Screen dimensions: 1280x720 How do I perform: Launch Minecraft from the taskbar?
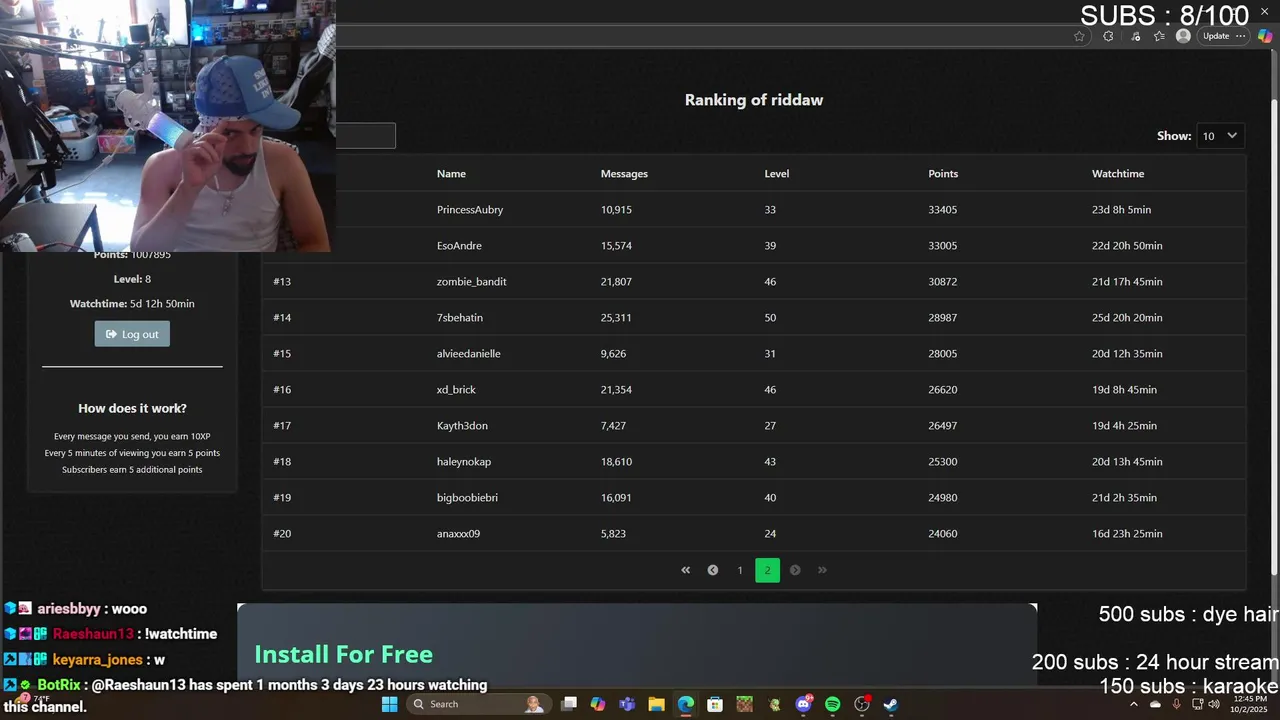(x=744, y=704)
